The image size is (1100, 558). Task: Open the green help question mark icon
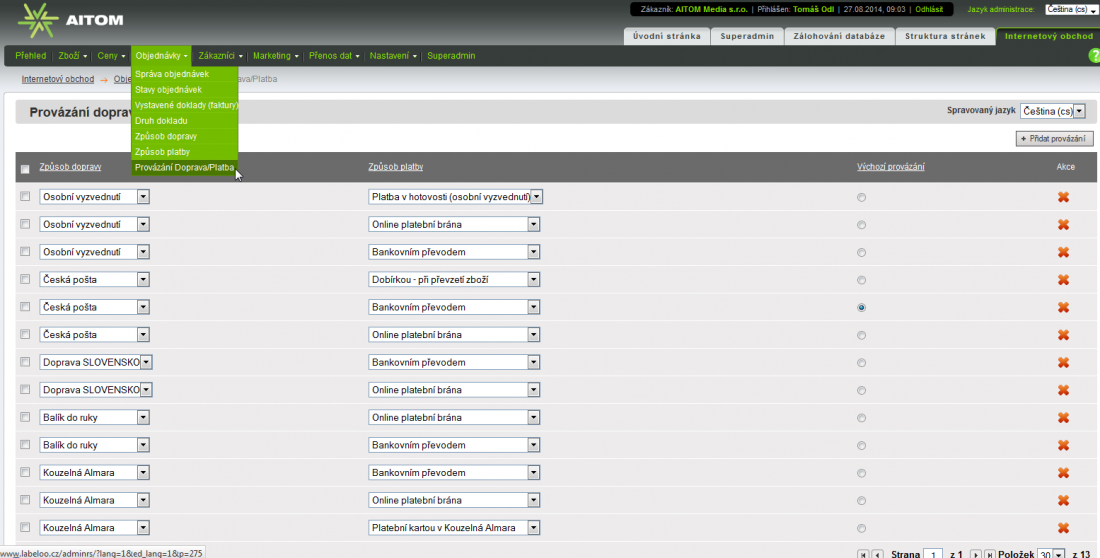1093,56
